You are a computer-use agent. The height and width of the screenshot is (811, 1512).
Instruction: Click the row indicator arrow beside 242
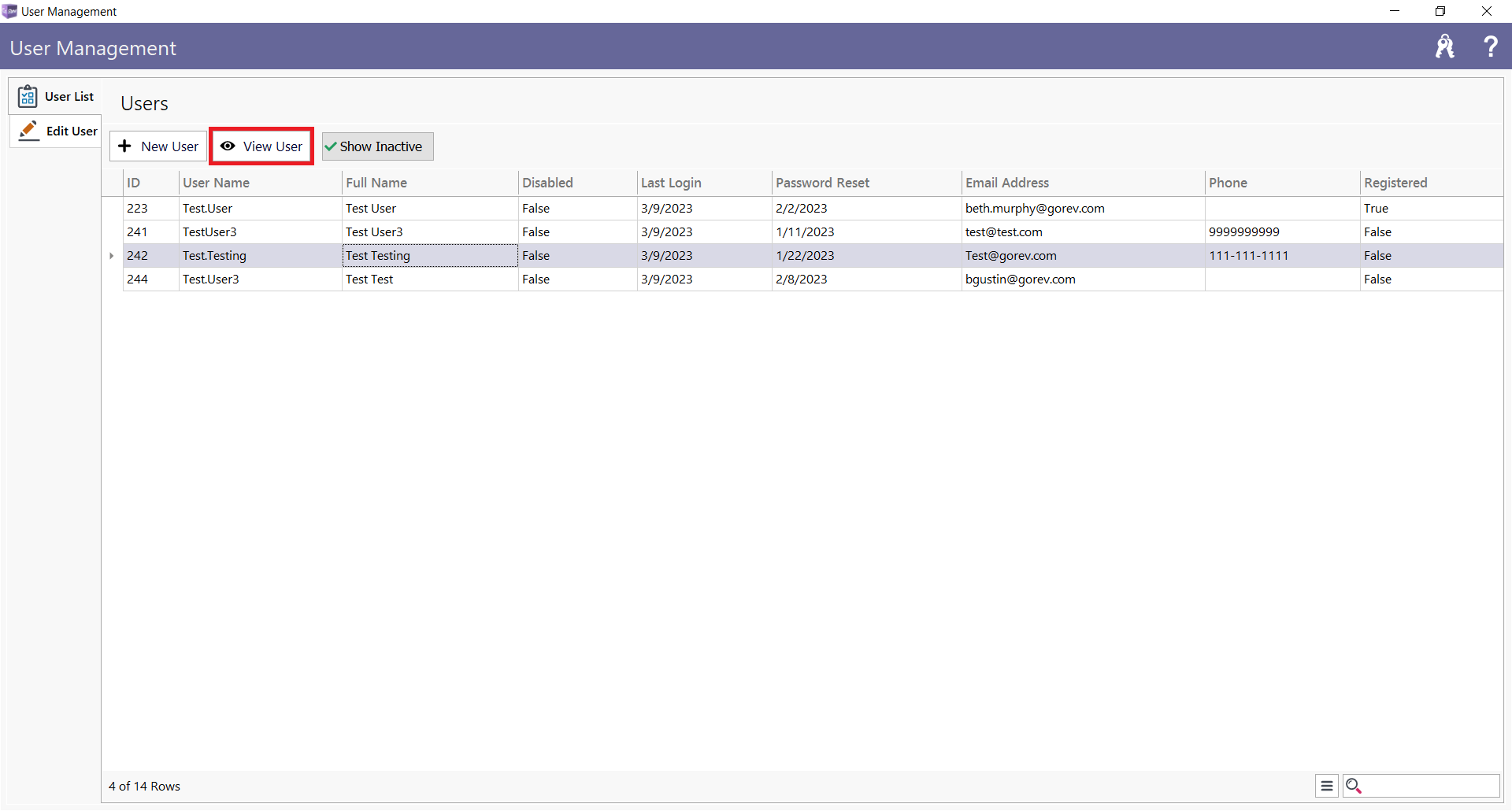pos(112,256)
